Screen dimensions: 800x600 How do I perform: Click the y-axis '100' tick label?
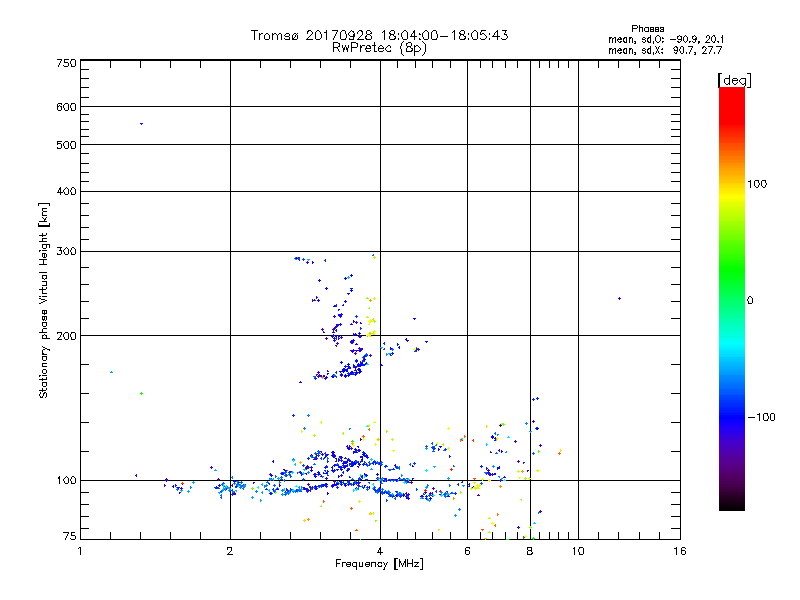pyautogui.click(x=66, y=481)
